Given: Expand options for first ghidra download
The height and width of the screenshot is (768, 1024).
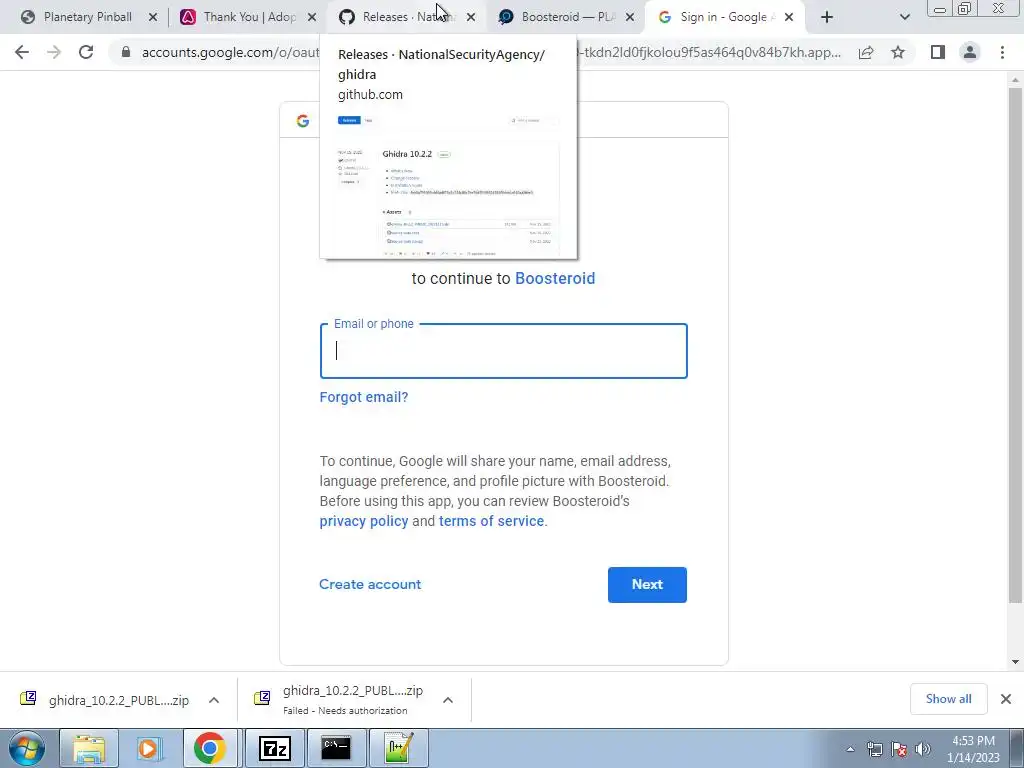Looking at the screenshot, I should 214,700.
